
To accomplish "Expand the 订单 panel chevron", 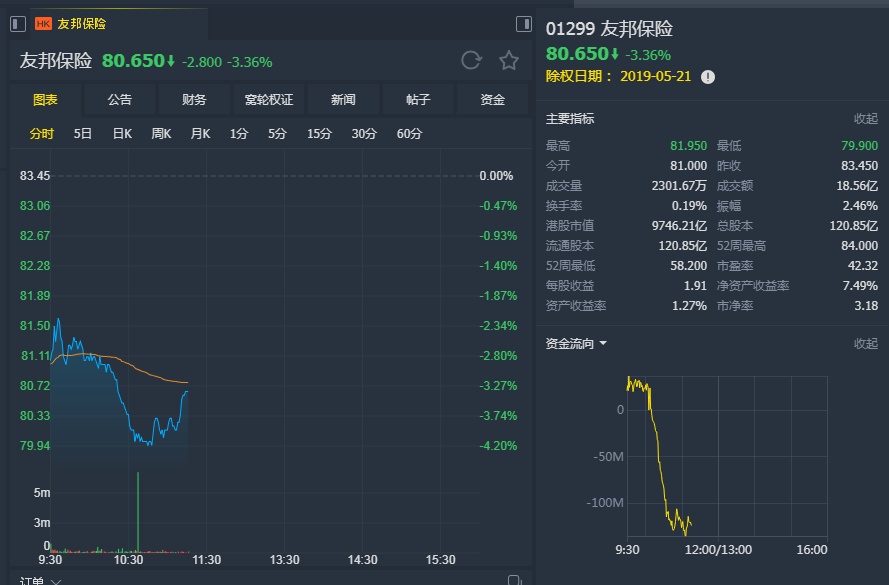I will pos(56,581).
